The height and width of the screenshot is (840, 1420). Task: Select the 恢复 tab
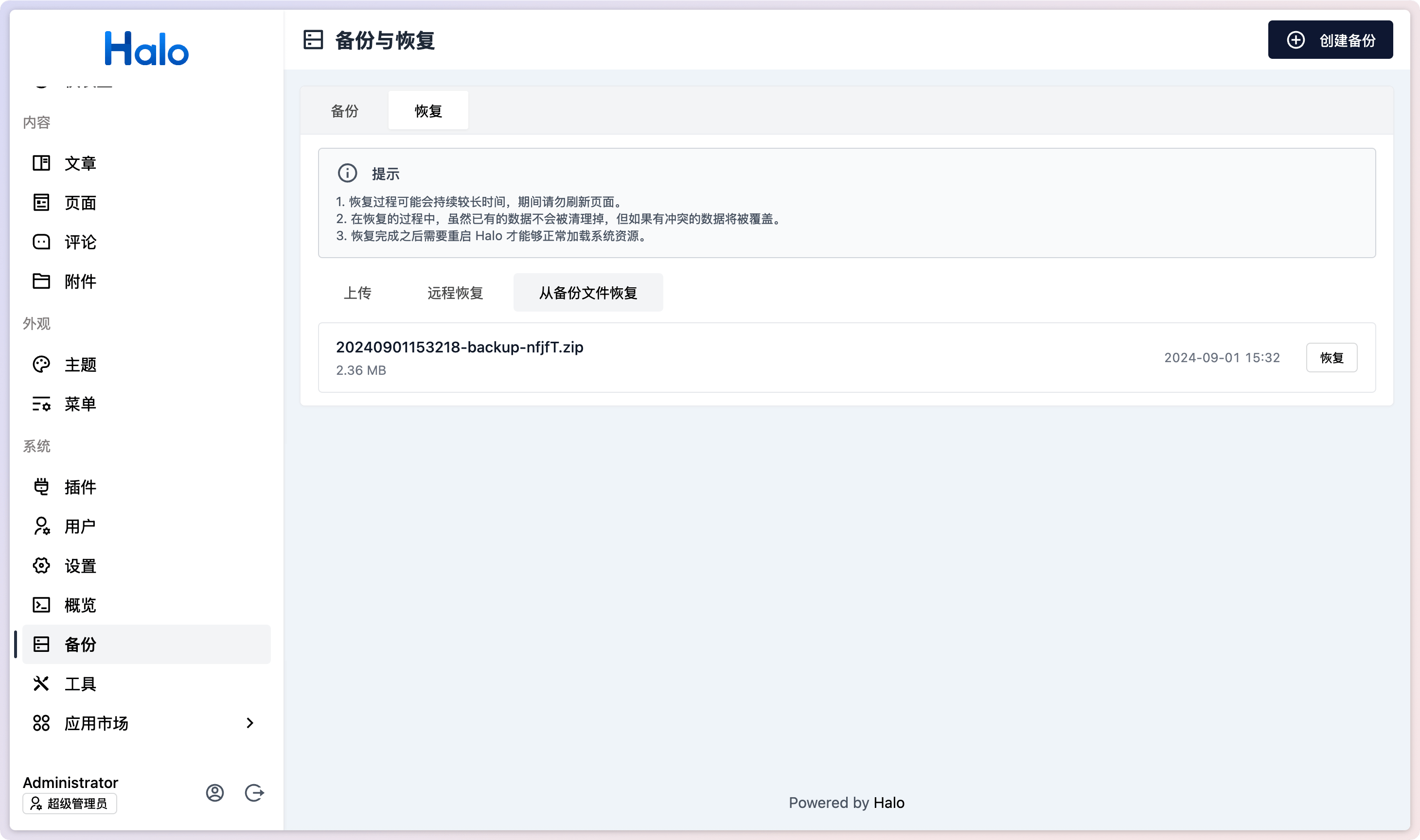[x=428, y=111]
